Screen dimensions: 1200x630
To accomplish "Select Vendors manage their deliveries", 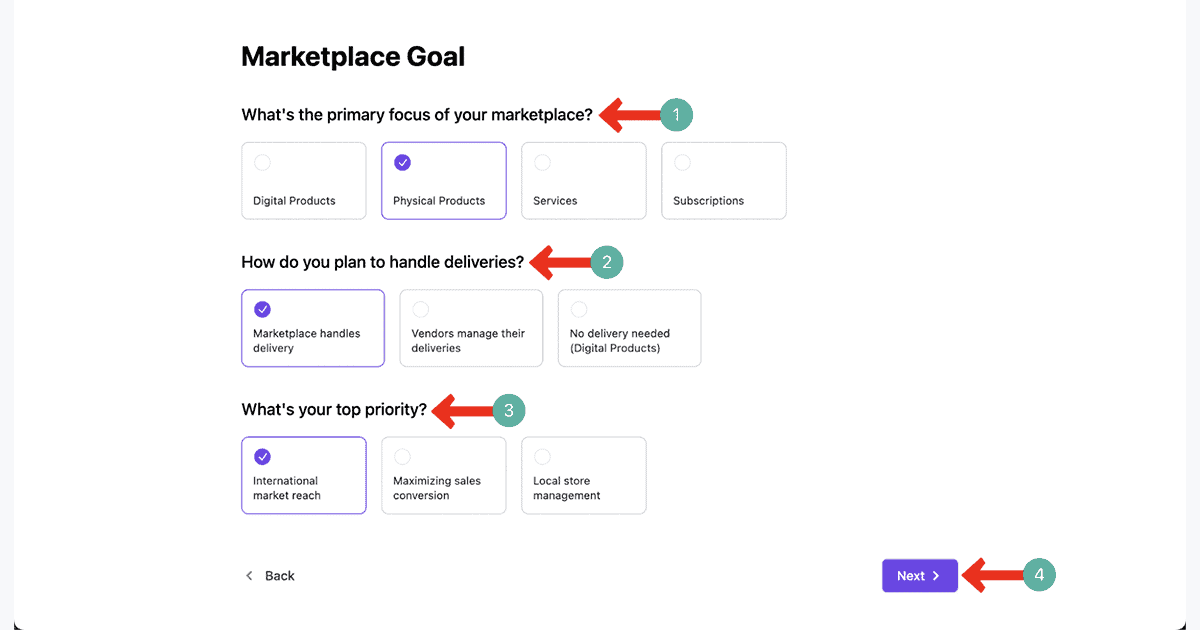I will (x=471, y=328).
